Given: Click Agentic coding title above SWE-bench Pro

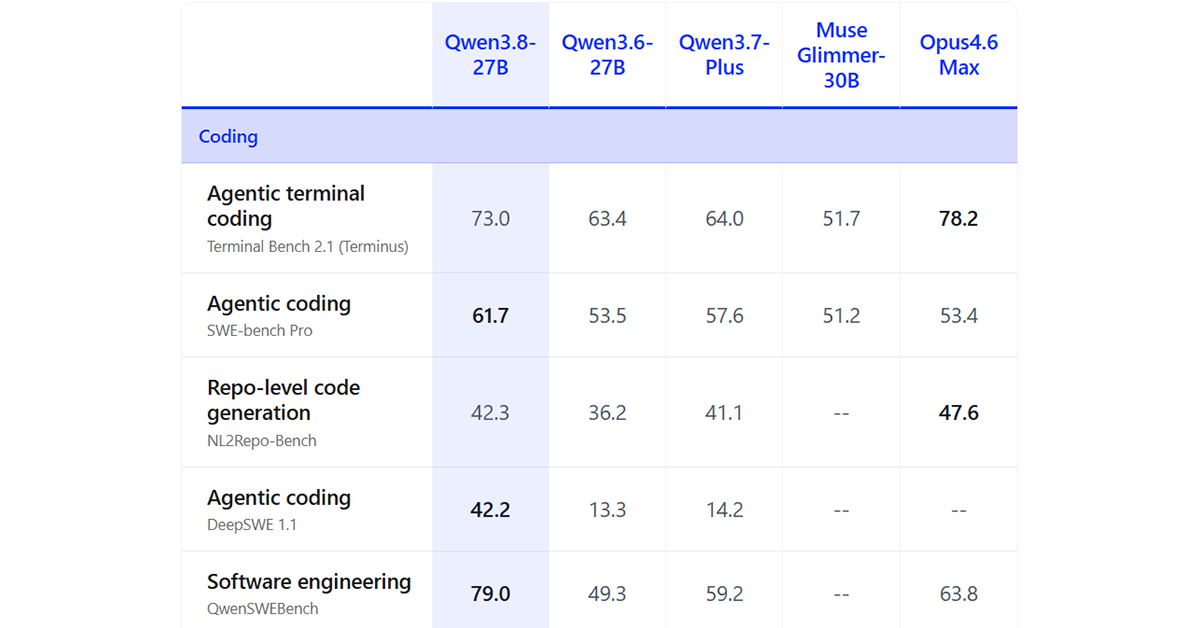Looking at the screenshot, I should coord(279,304).
